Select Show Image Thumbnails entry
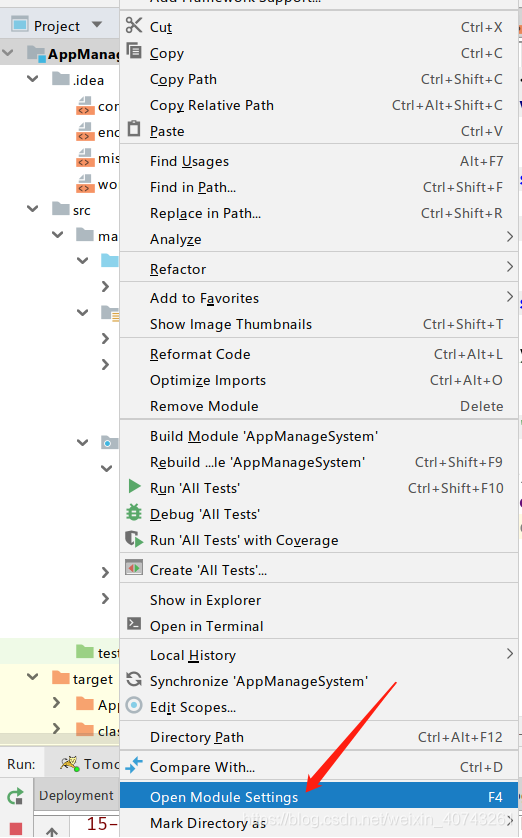This screenshot has height=838, width=522. click(x=319, y=324)
